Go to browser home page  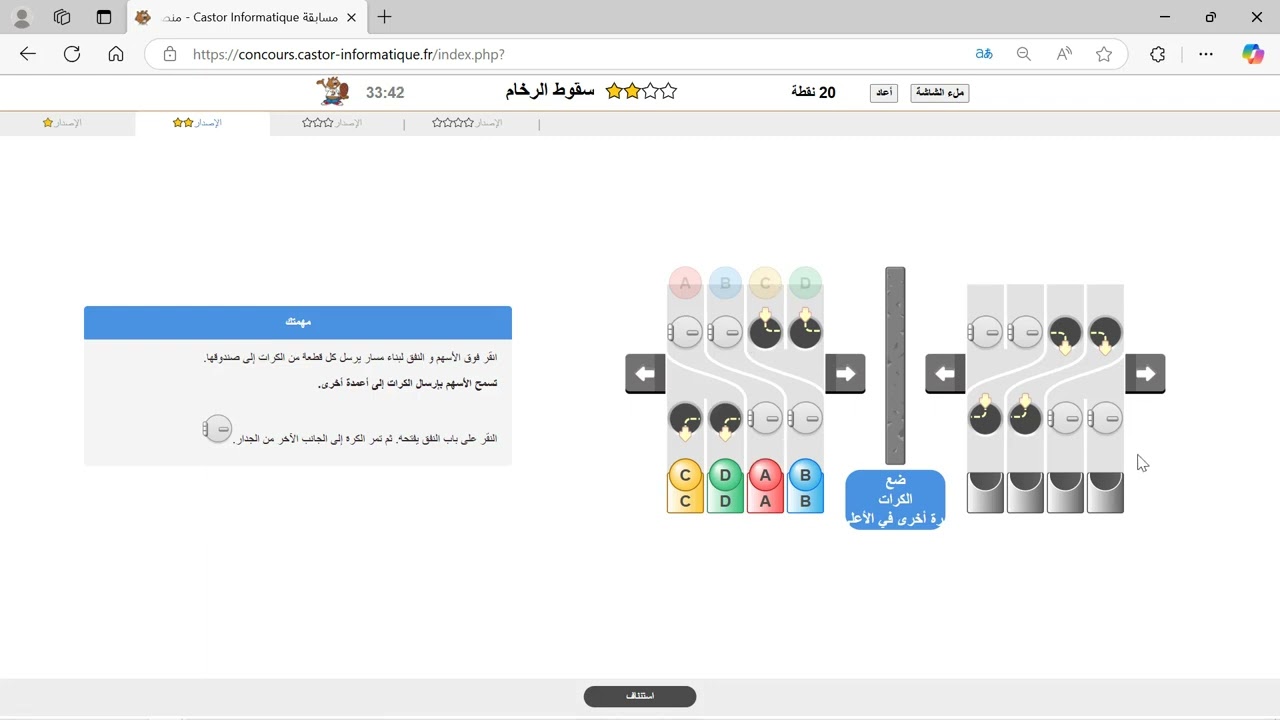pyautogui.click(x=116, y=54)
